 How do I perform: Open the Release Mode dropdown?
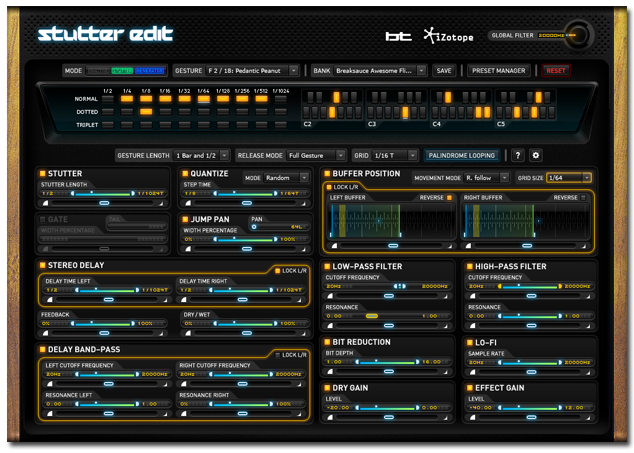[316, 155]
